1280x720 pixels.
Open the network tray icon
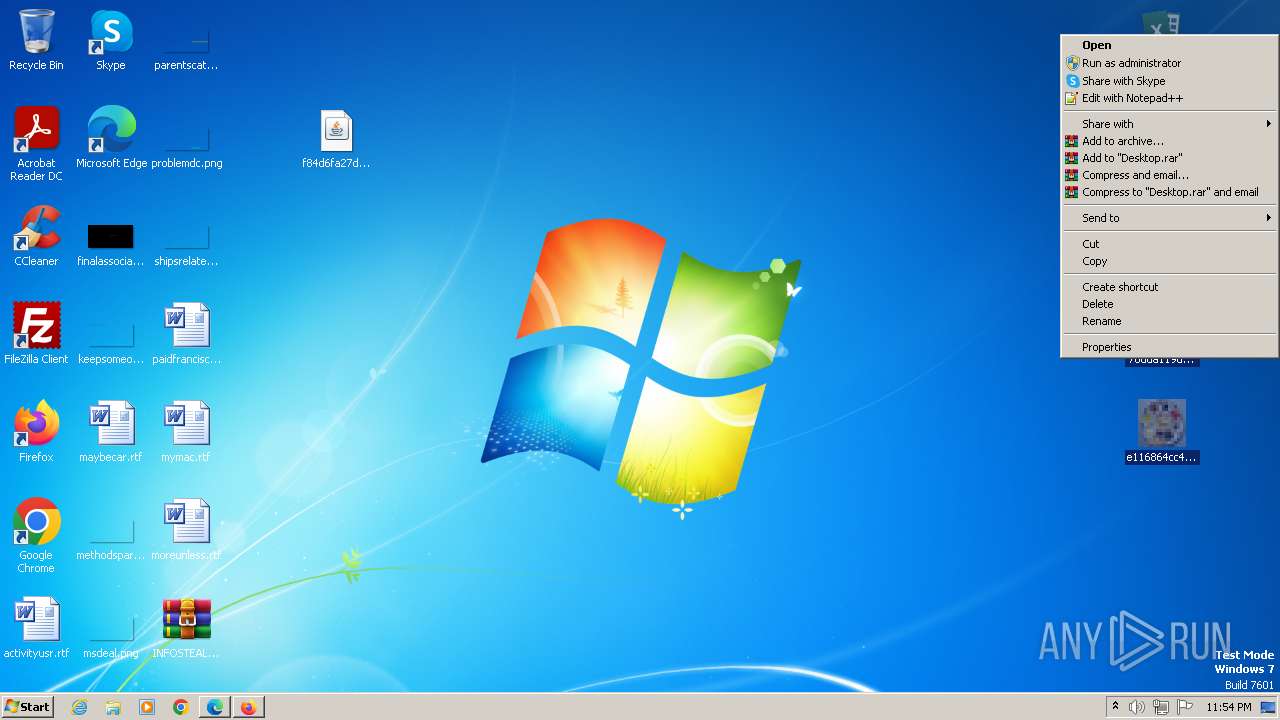click(x=1161, y=707)
